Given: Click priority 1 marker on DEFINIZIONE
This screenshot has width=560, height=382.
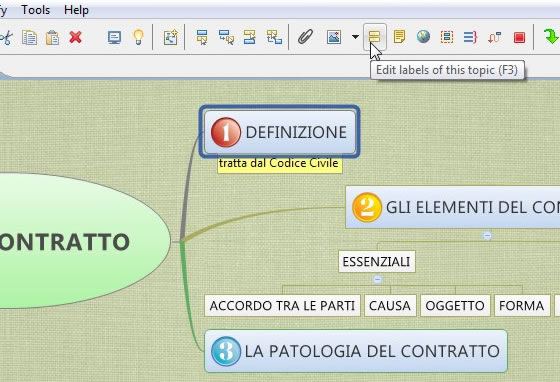Looking at the screenshot, I should coord(226,132).
